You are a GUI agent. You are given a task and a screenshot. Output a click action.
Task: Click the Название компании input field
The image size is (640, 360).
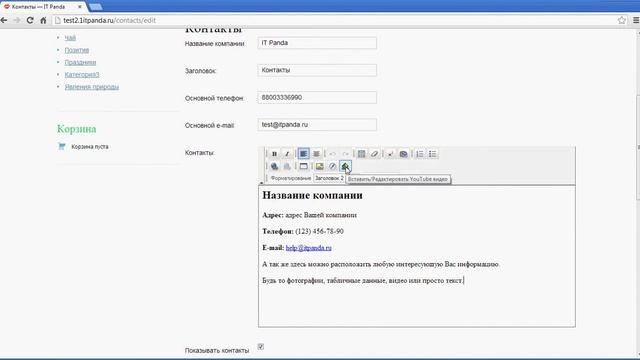click(317, 43)
